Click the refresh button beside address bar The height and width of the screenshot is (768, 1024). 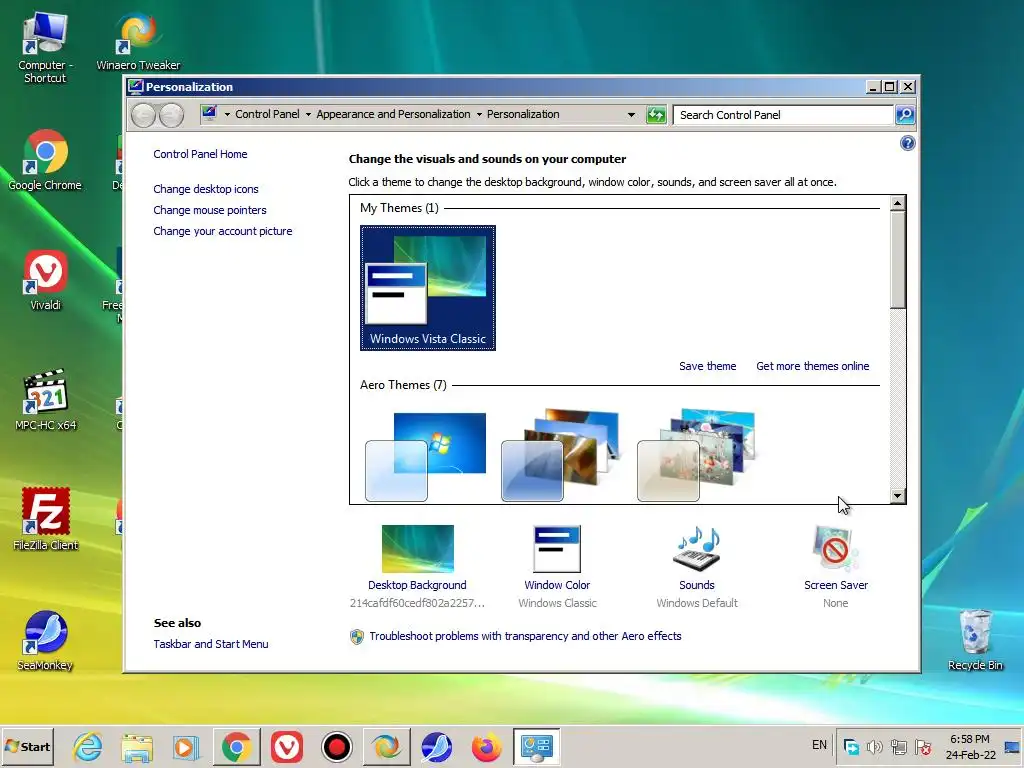[656, 115]
